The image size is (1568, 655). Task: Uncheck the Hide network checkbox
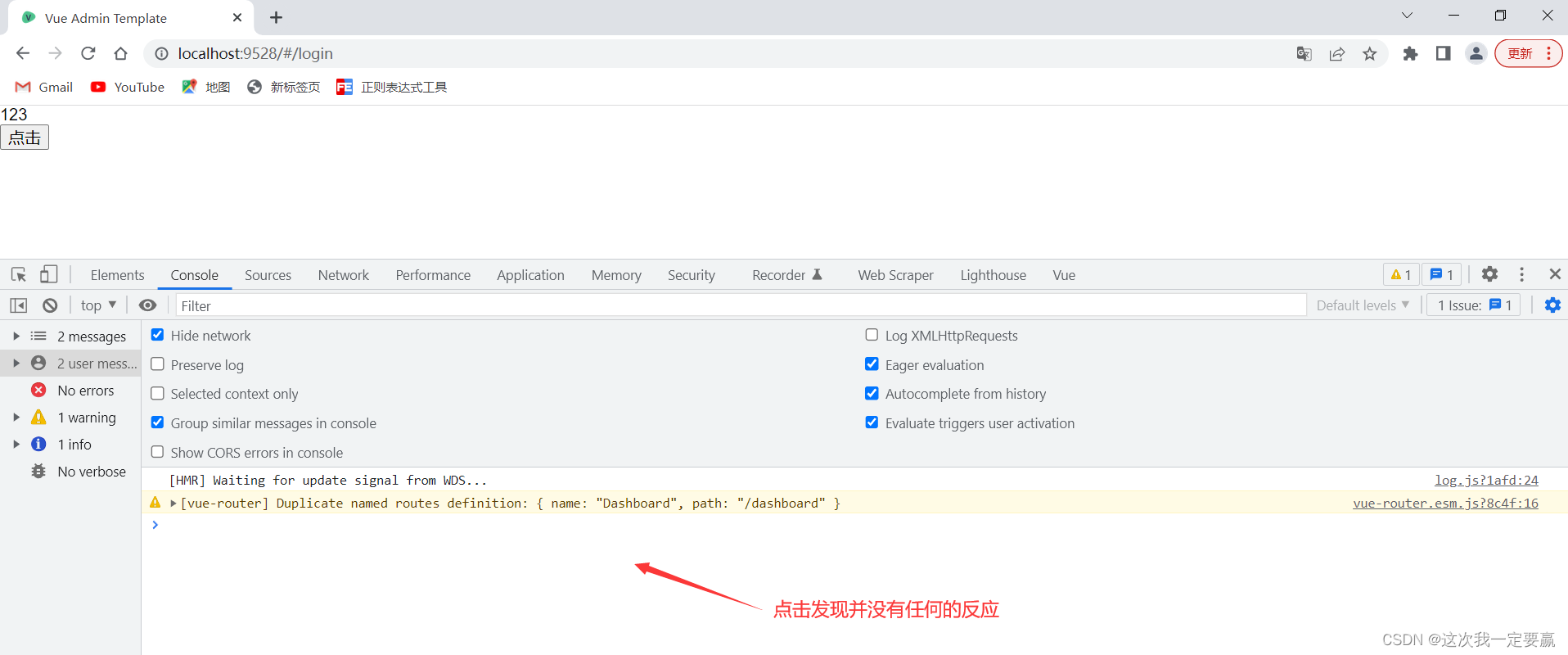[158, 335]
